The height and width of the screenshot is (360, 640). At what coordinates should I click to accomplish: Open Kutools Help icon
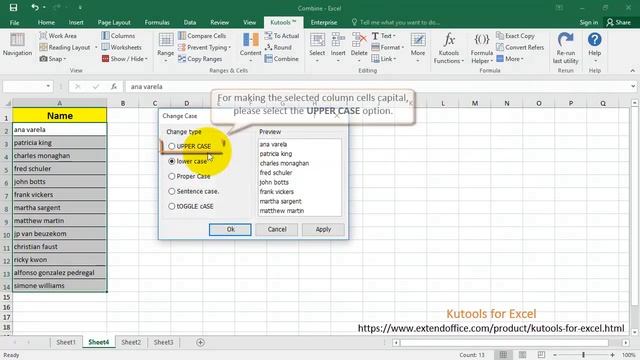595,40
